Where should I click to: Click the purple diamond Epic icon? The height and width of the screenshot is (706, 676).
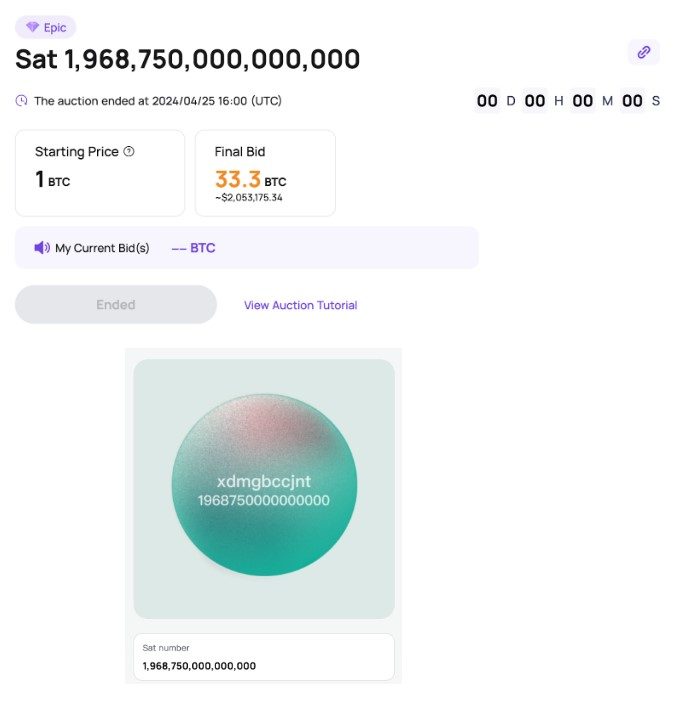point(32,27)
